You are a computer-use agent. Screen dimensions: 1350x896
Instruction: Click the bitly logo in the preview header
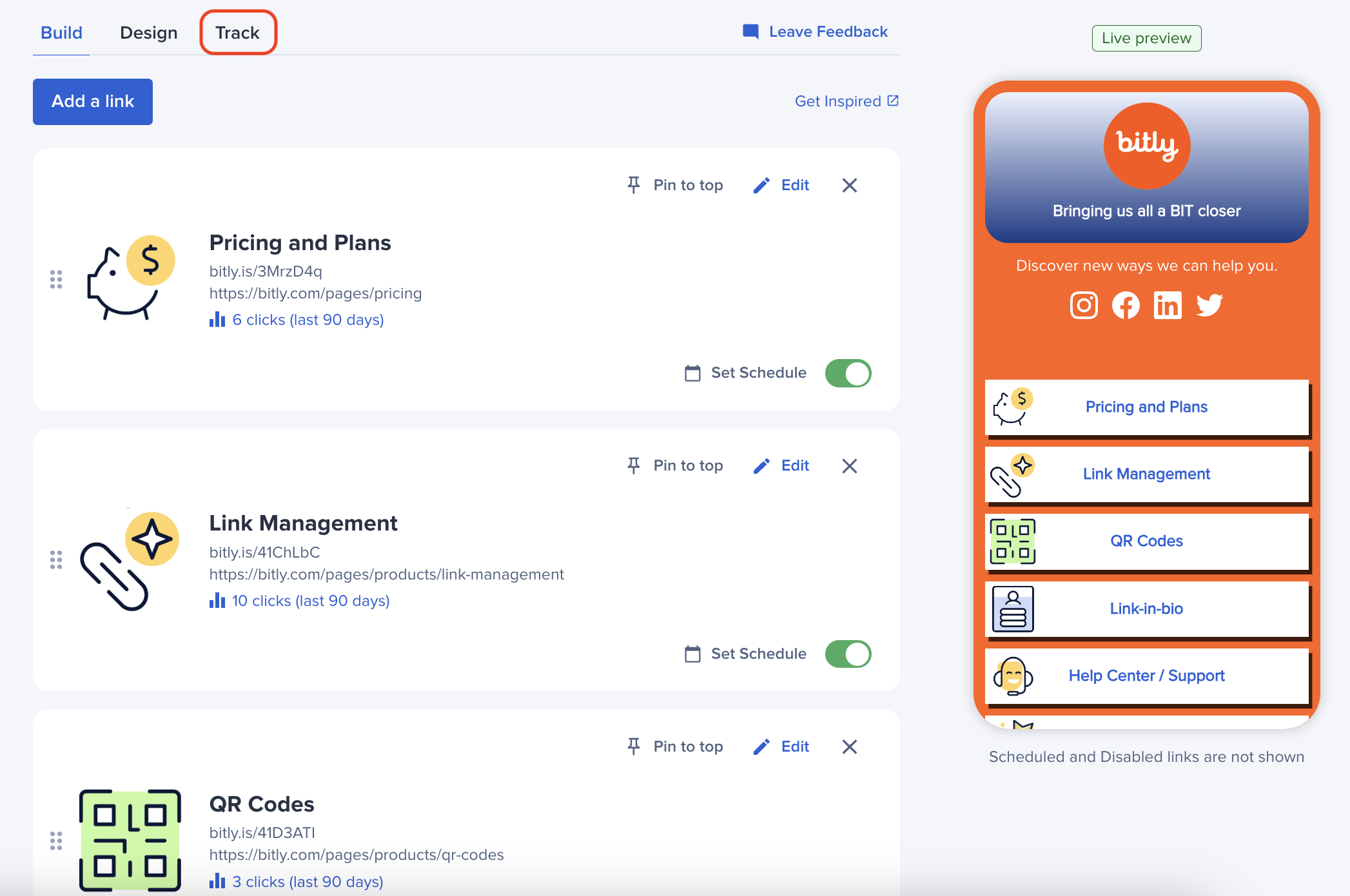(x=1146, y=145)
